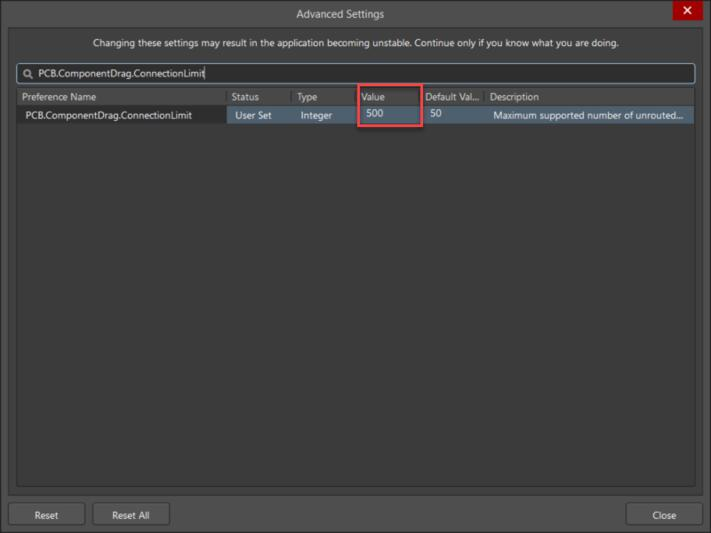This screenshot has width=711, height=533.
Task: Click the Default Val... column header
Action: [453, 97]
